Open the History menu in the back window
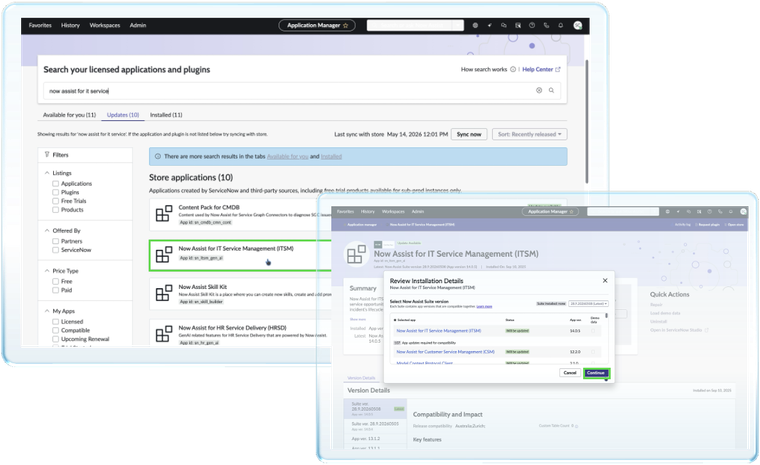760x465 pixels. (70, 25)
